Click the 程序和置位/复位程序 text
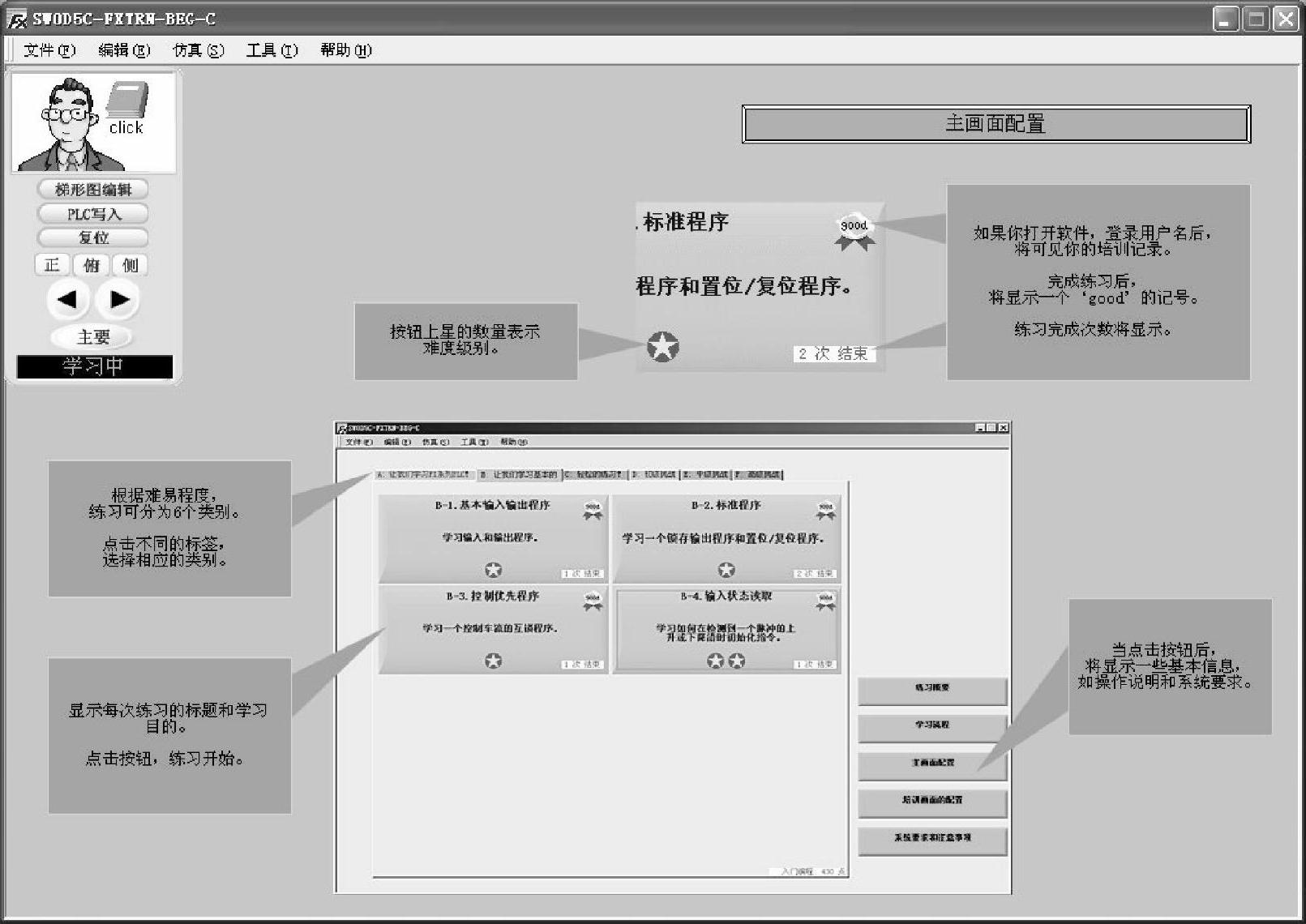The height and width of the screenshot is (924, 1306). 743,286
